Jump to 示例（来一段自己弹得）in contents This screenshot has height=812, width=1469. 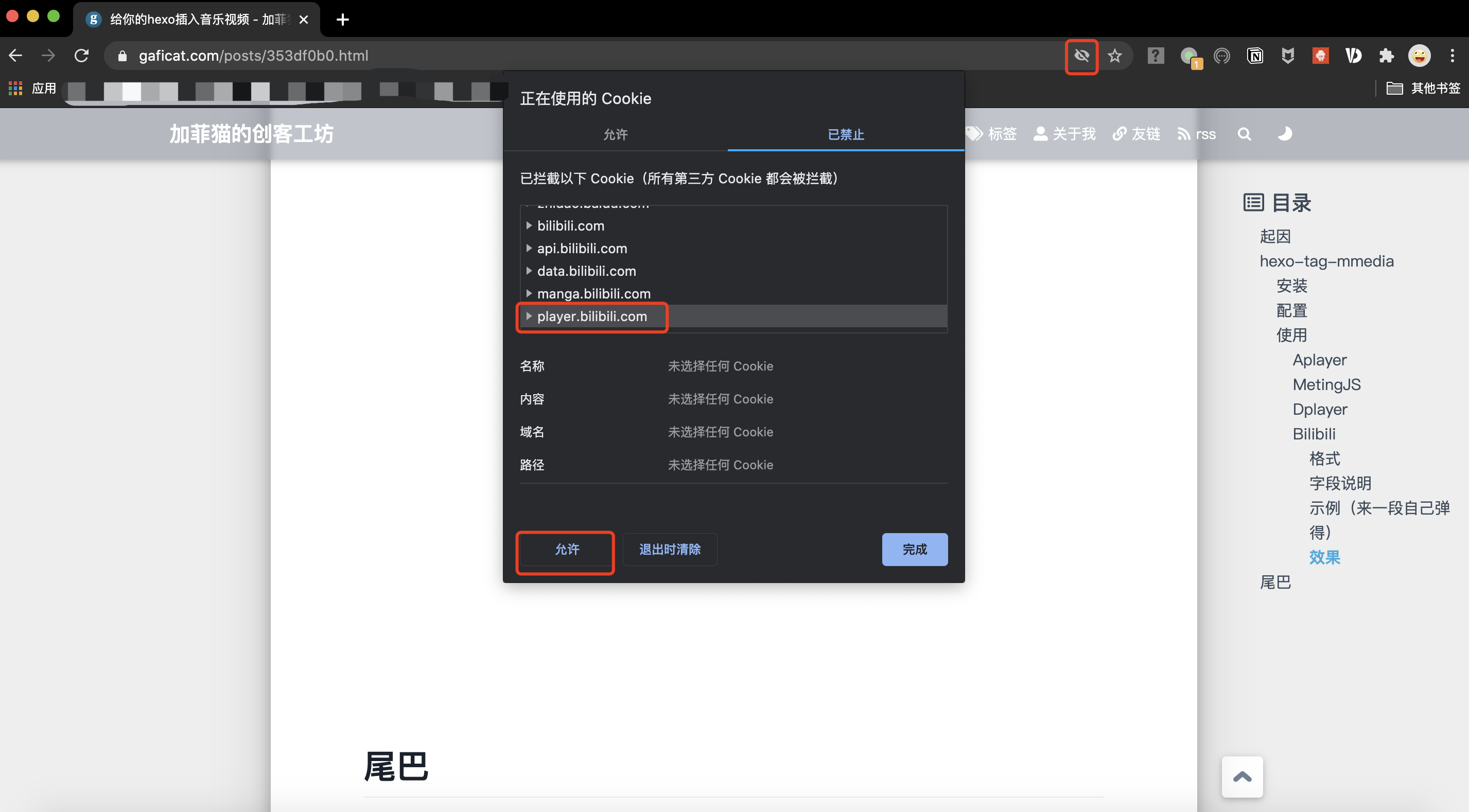tap(1379, 520)
